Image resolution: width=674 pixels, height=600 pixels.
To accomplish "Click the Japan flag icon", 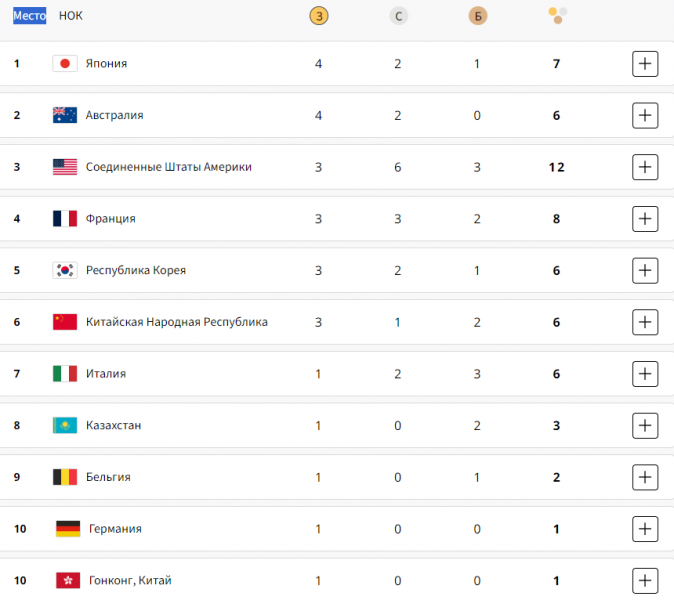I will [65, 64].
